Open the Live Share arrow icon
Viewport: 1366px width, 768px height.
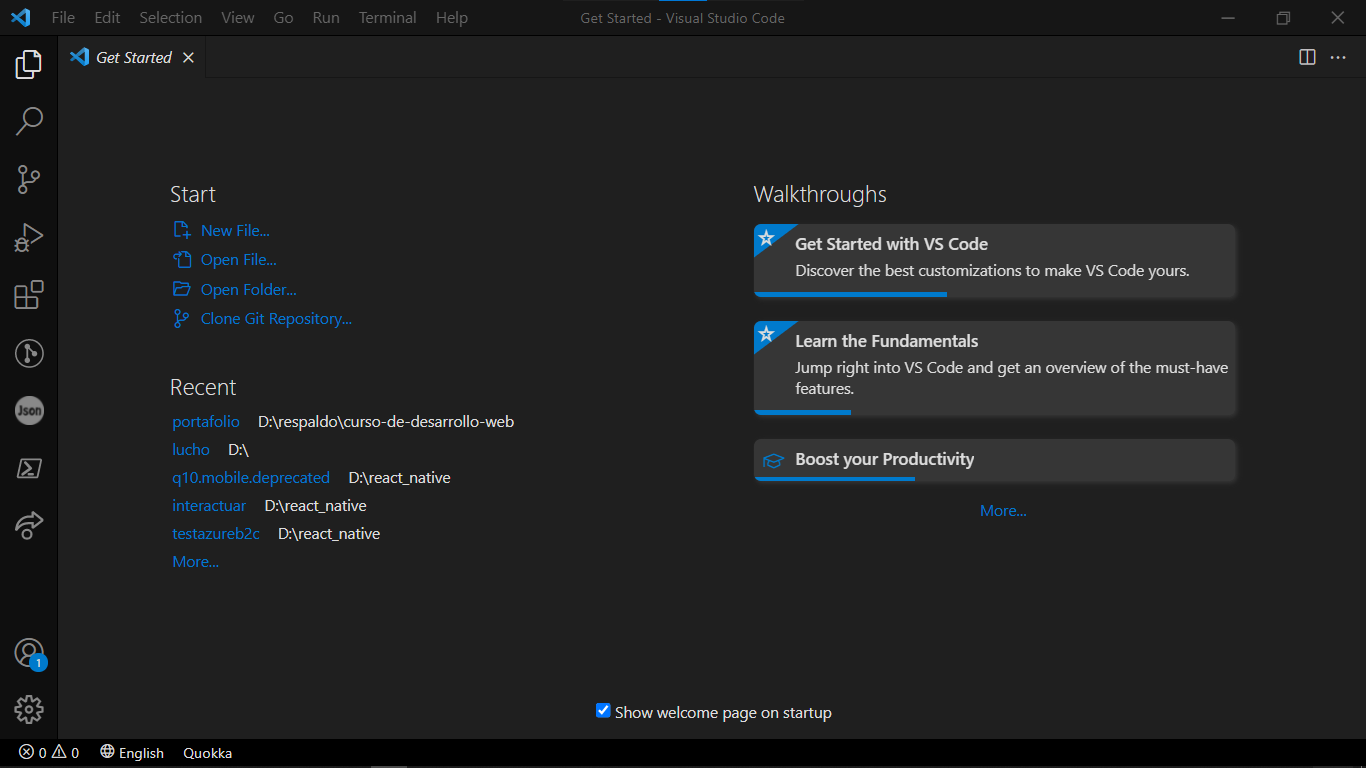[x=29, y=525]
